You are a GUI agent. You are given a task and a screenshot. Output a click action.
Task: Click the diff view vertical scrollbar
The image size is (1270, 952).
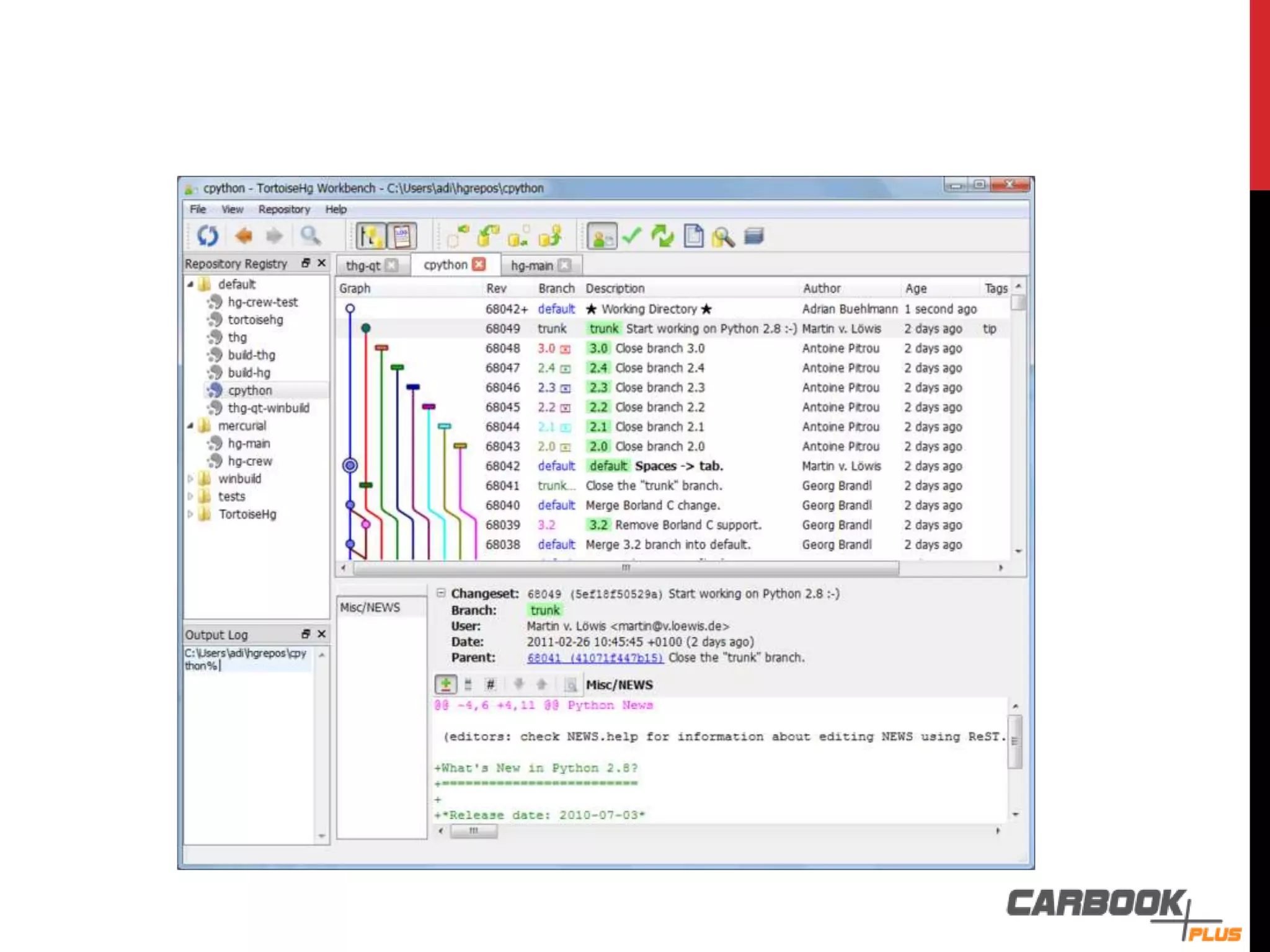point(1015,741)
